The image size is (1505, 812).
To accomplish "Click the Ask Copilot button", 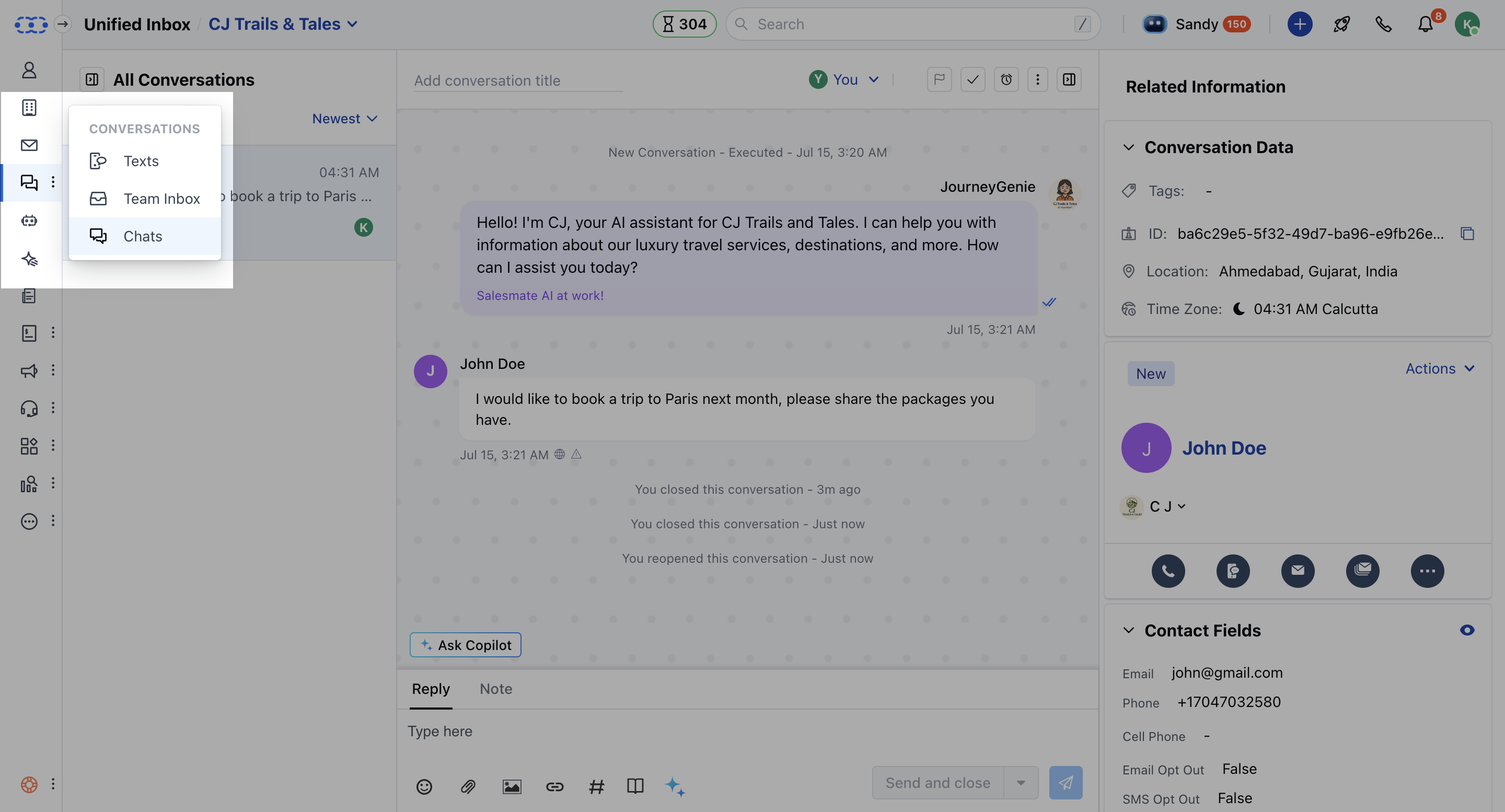I will [465, 644].
